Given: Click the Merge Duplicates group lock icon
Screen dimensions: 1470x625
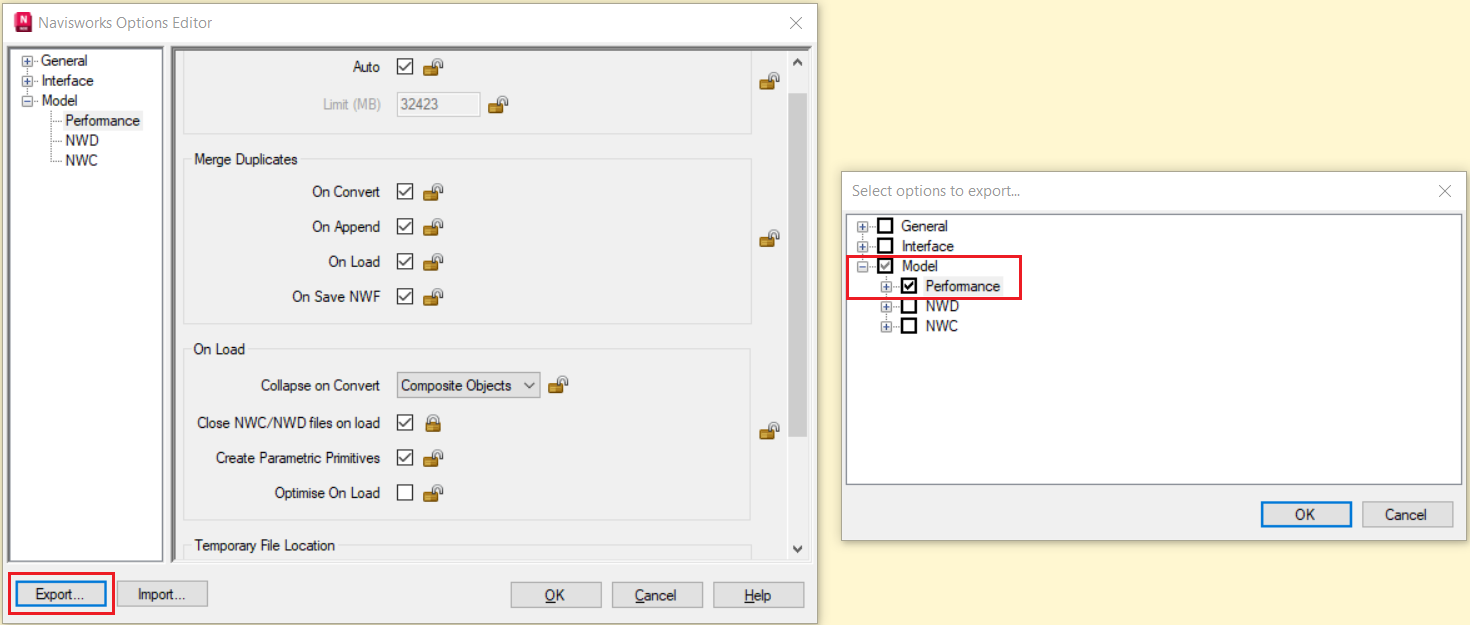Looking at the screenshot, I should point(769,239).
